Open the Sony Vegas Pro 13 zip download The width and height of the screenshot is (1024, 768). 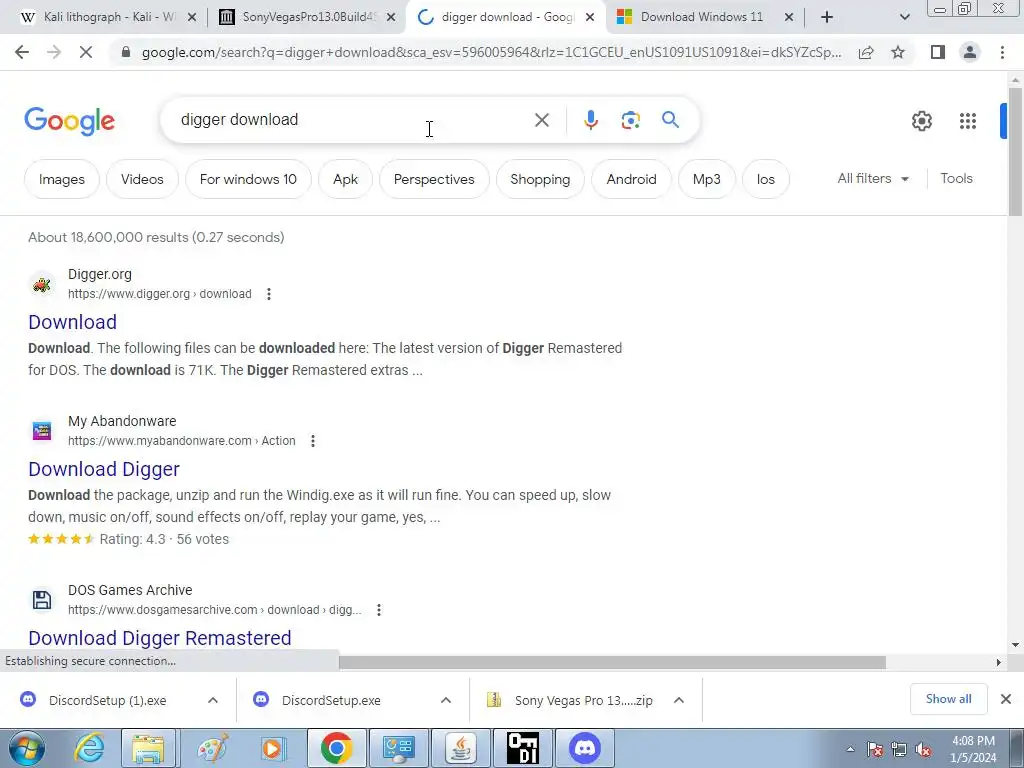[583, 700]
